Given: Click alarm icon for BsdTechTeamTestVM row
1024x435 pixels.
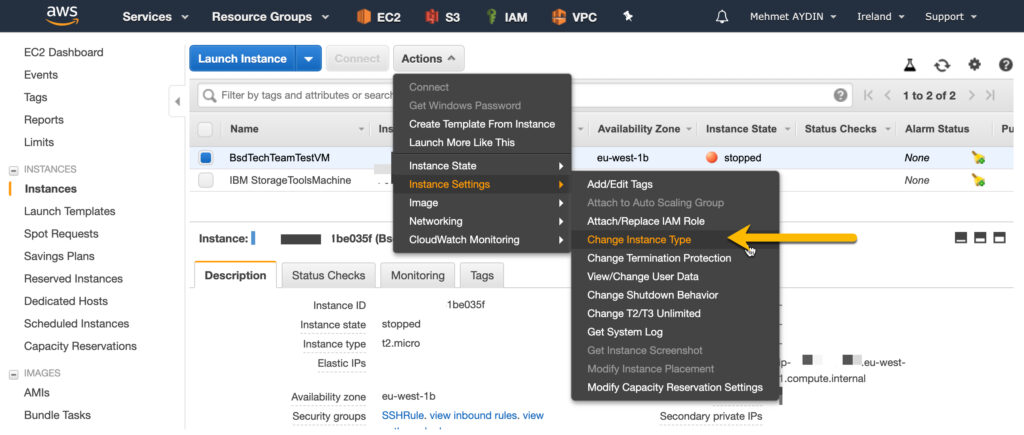Looking at the screenshot, I should tap(978, 157).
